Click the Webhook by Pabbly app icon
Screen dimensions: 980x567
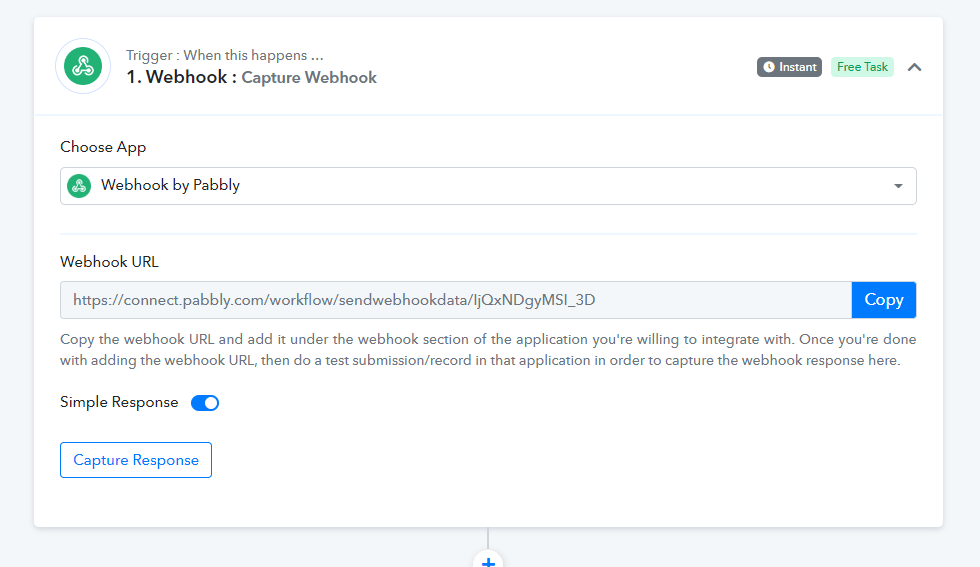click(x=79, y=186)
